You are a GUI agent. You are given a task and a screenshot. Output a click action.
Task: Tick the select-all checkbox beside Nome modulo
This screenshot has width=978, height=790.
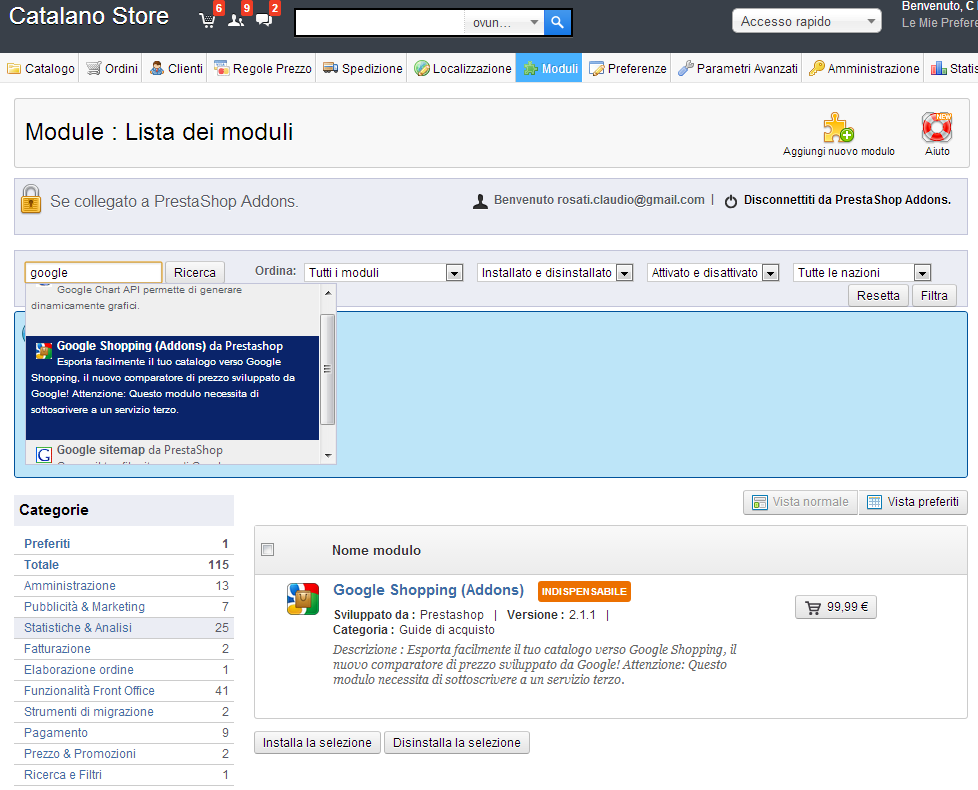click(x=268, y=549)
